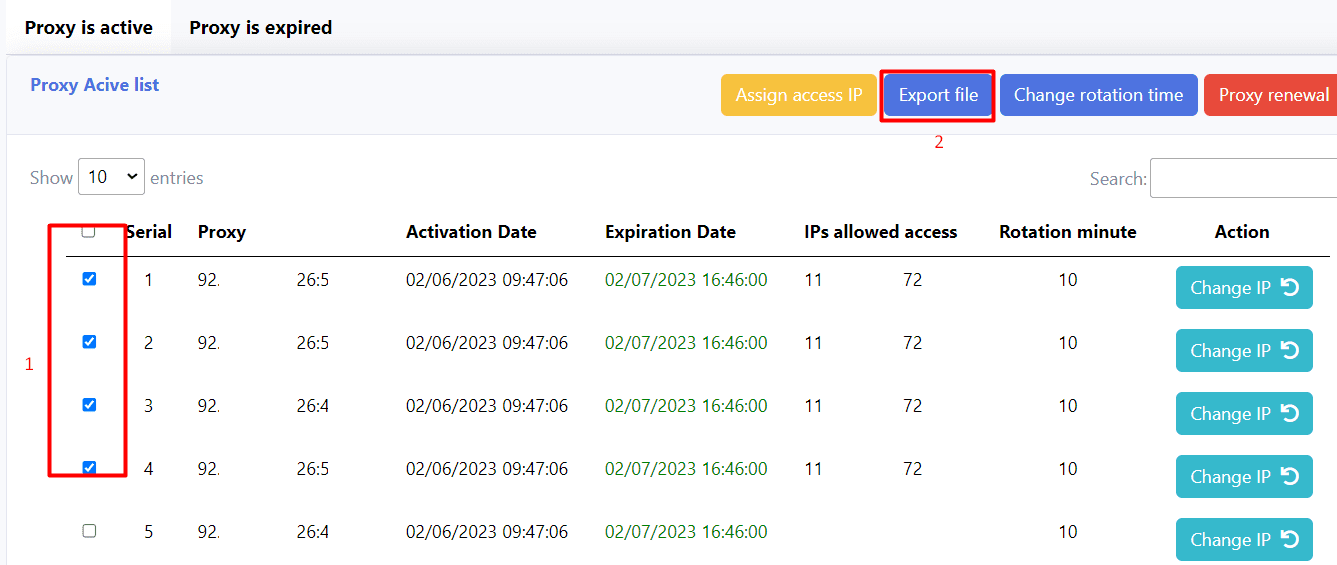Rotate IP for proxy serial 3
Viewport: 1337px width, 565px height.
1243,414
